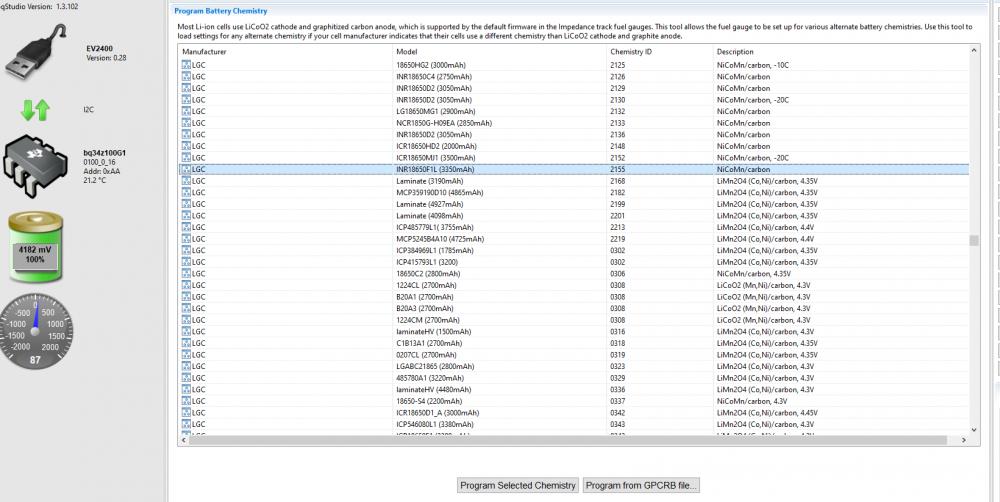Click the row icon for MCP5245B4A10 (4725mAh)
Viewport: 1000px width, 502px height.
coord(186,239)
